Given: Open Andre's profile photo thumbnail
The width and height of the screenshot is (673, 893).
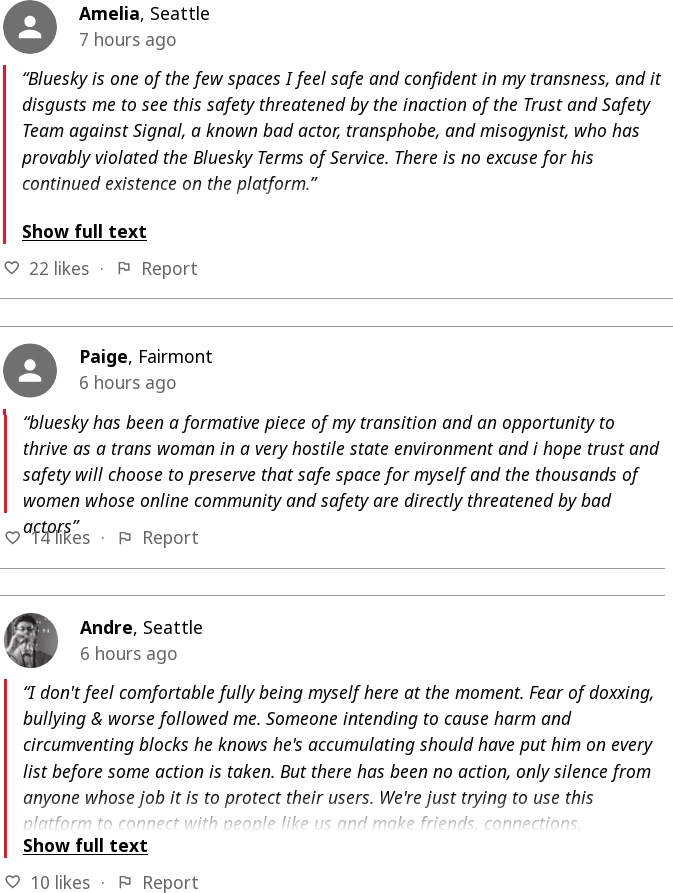Looking at the screenshot, I should (30, 640).
